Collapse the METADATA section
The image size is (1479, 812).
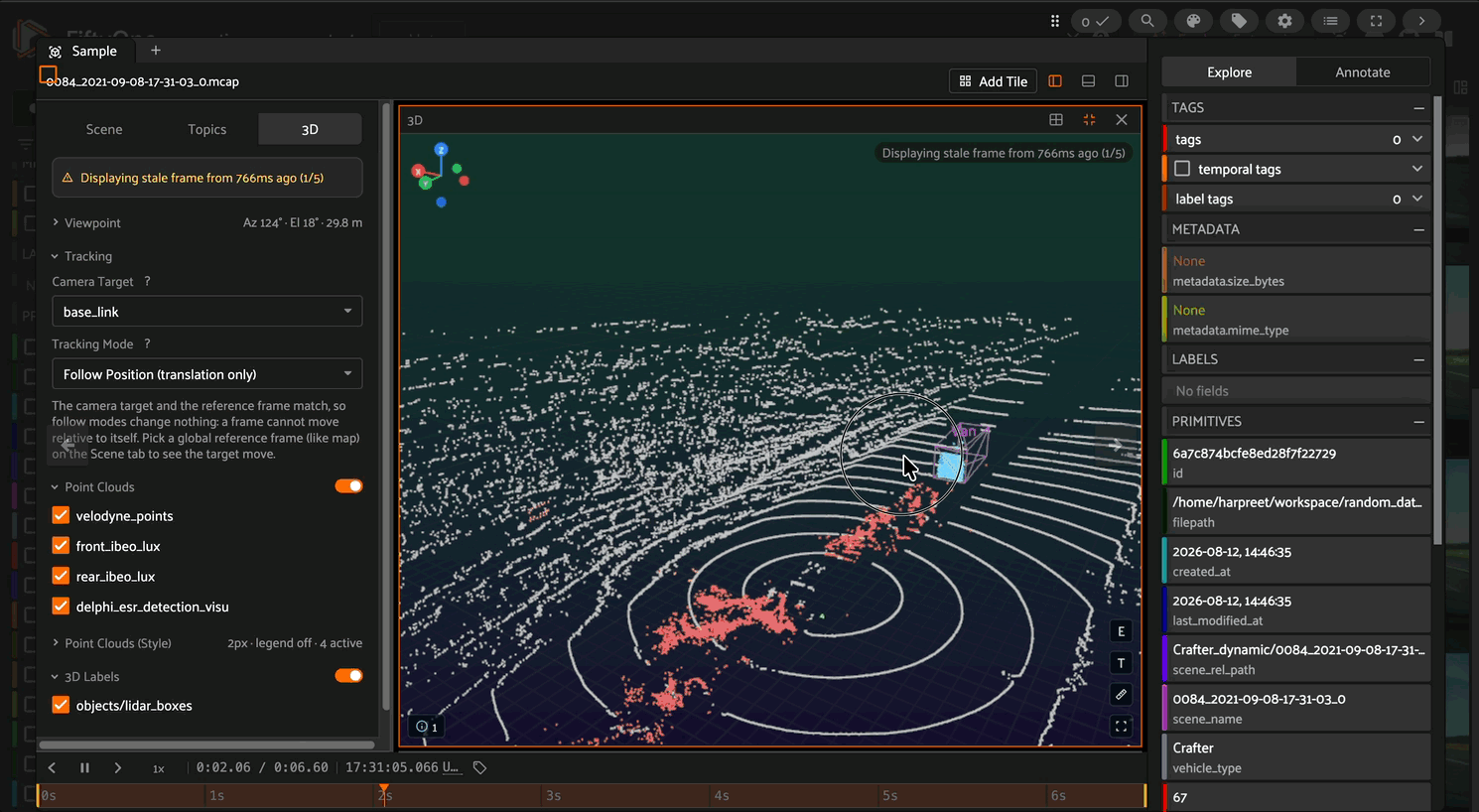click(x=1418, y=229)
